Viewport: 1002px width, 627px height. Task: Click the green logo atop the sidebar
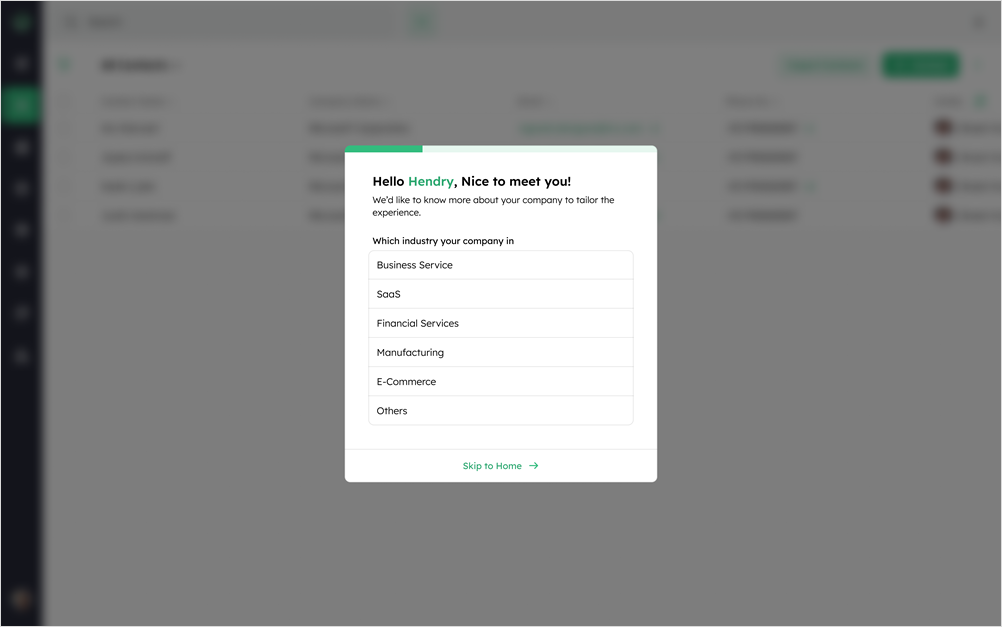click(21, 22)
